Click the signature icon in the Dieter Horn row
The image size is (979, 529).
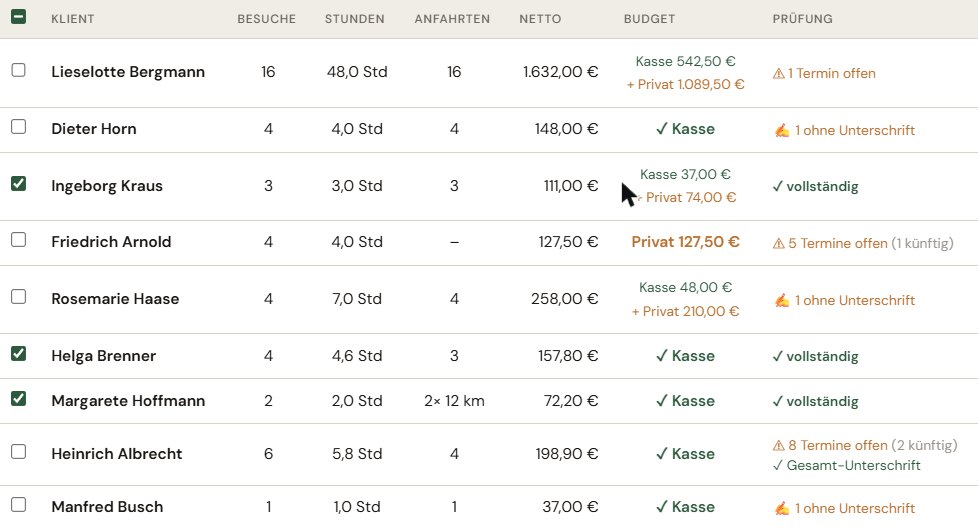click(782, 131)
